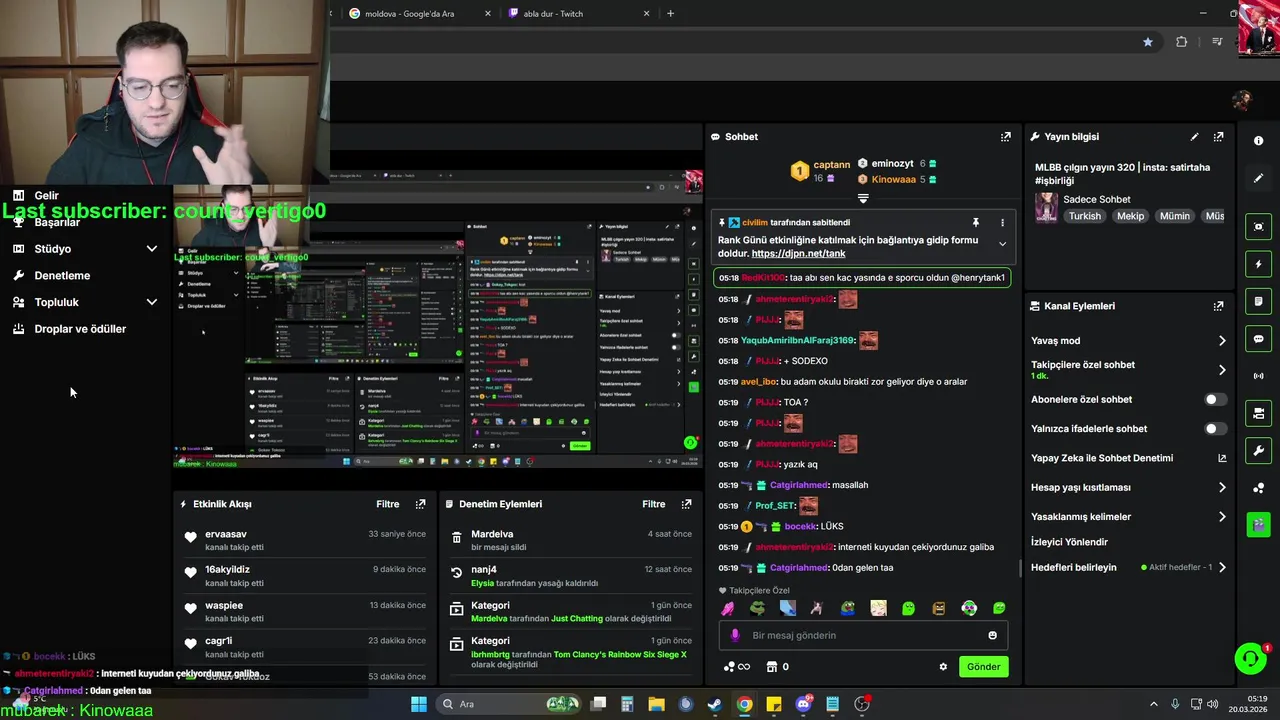1280x720 pixels.
Task: Switch to moldova Google search tab
Action: tap(420, 14)
